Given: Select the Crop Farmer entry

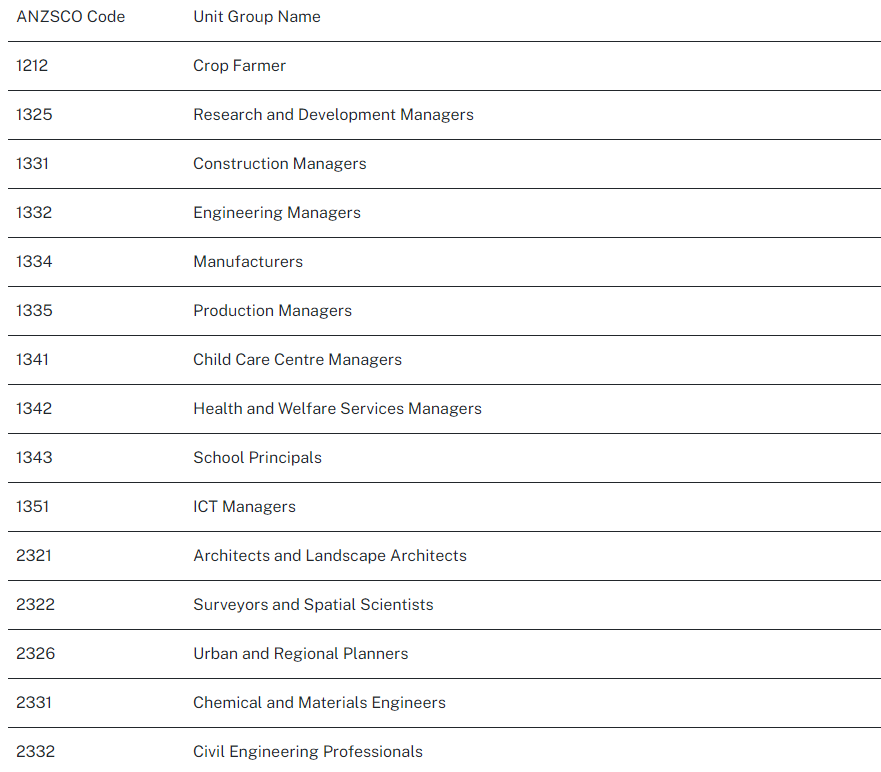Looking at the screenshot, I should tap(240, 66).
